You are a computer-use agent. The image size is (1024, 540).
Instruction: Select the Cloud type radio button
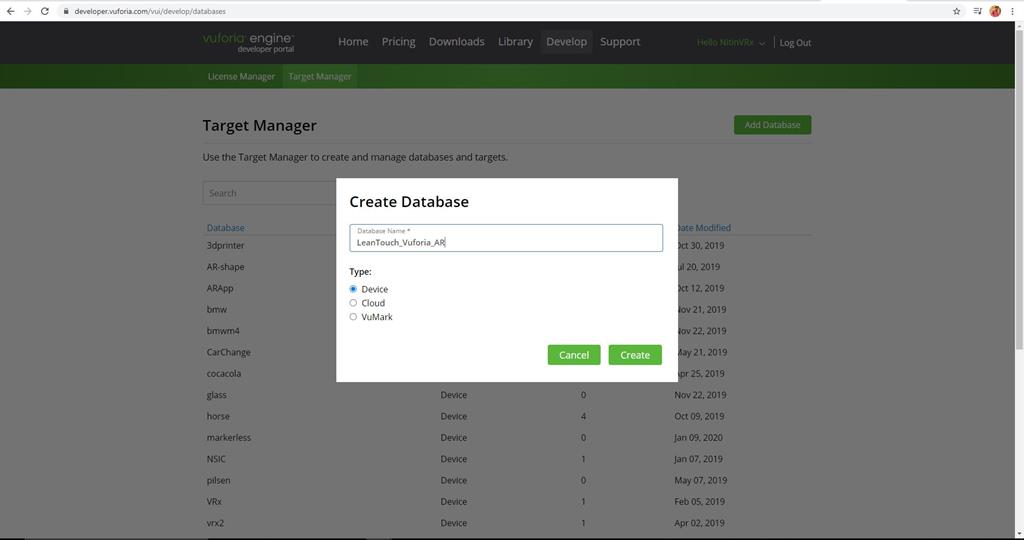pos(353,303)
